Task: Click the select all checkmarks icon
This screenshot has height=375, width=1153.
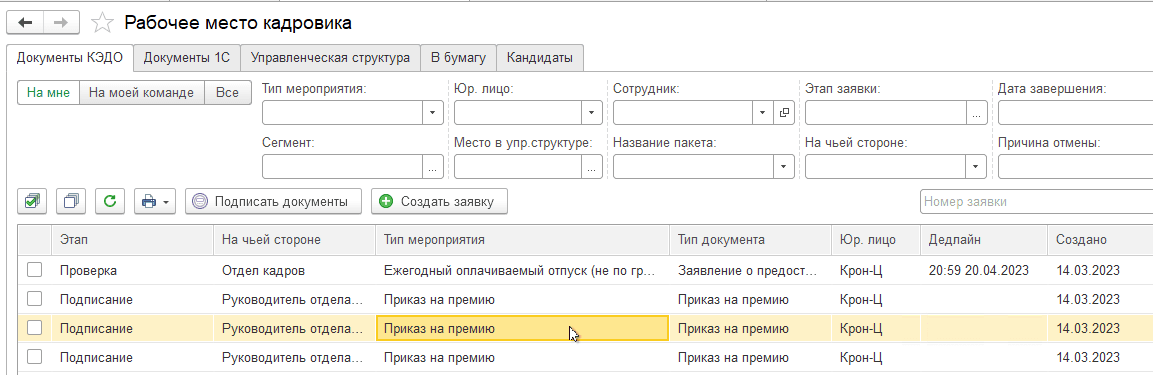Action: pyautogui.click(x=32, y=201)
